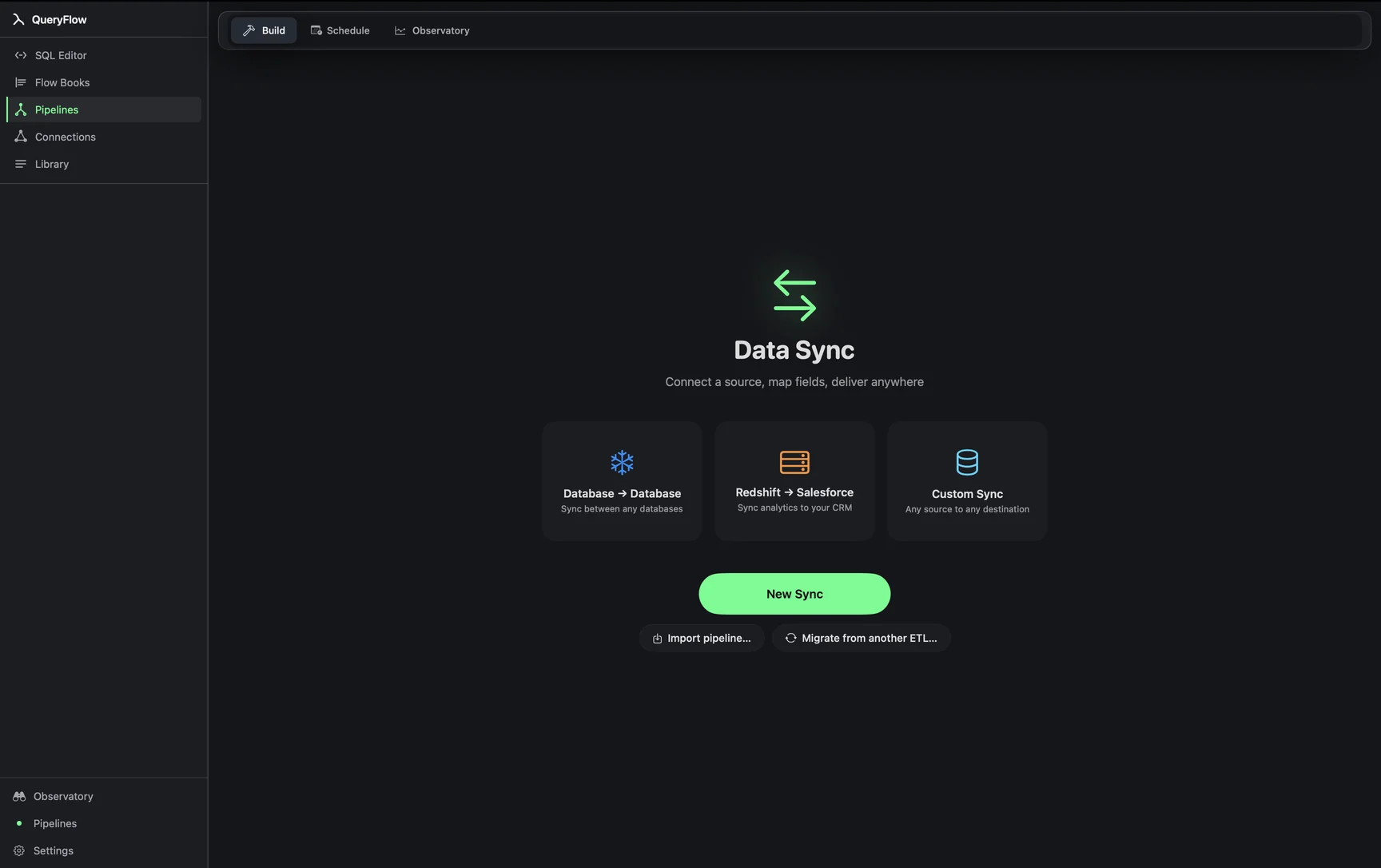Click 'Sync analytics to your CRM' caption
1381x868 pixels.
click(x=794, y=508)
